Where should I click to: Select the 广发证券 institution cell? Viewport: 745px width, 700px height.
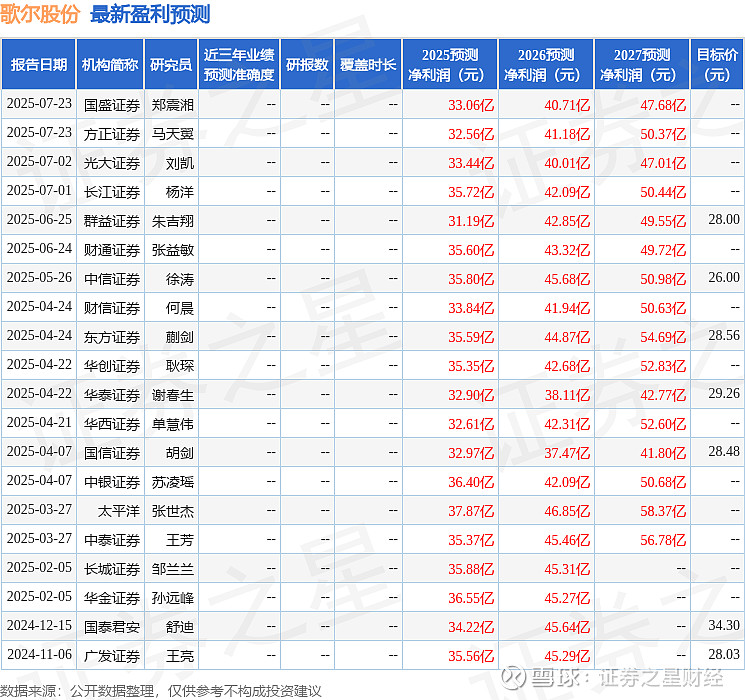click(x=112, y=656)
